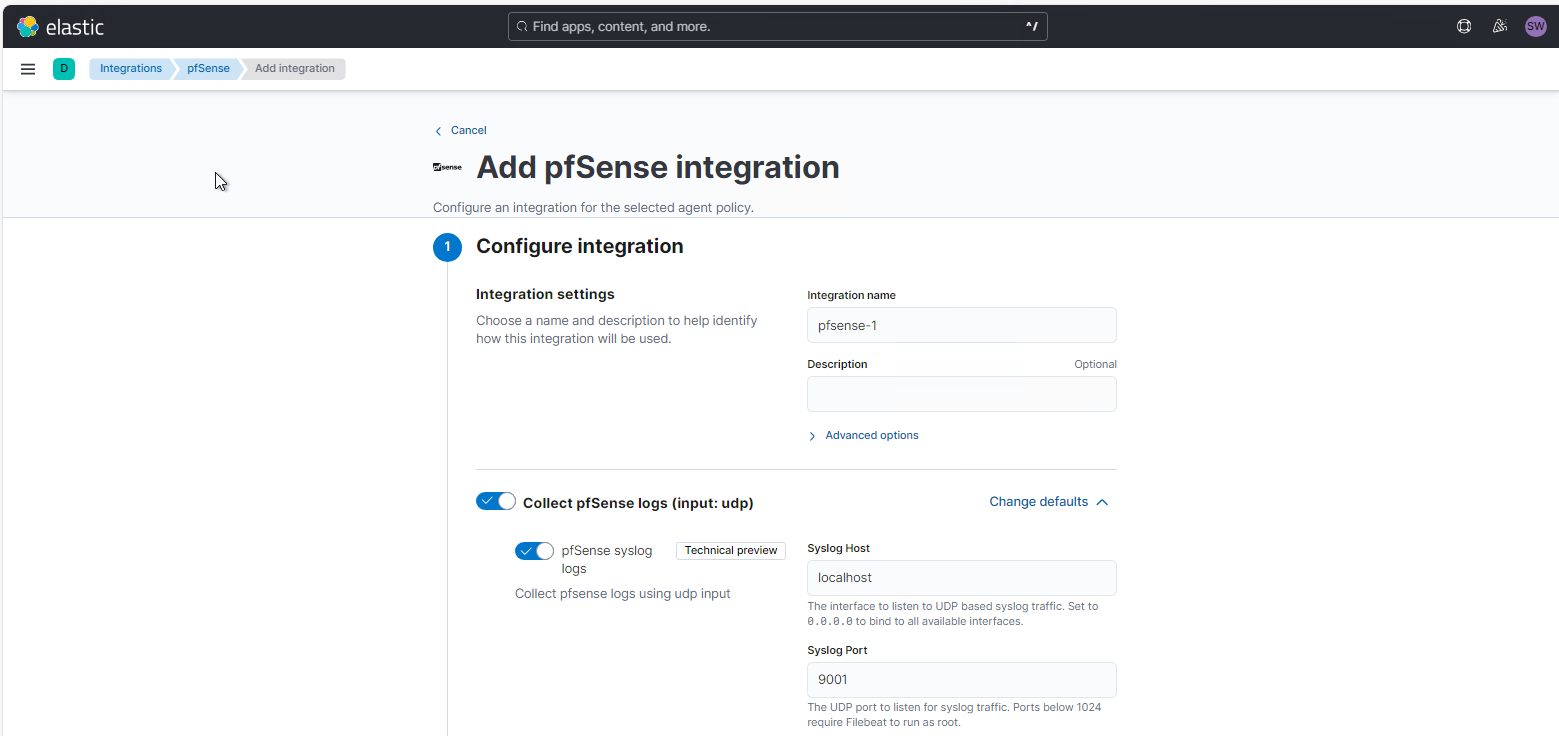
Task: Click the Elastic logo
Action: 60,27
